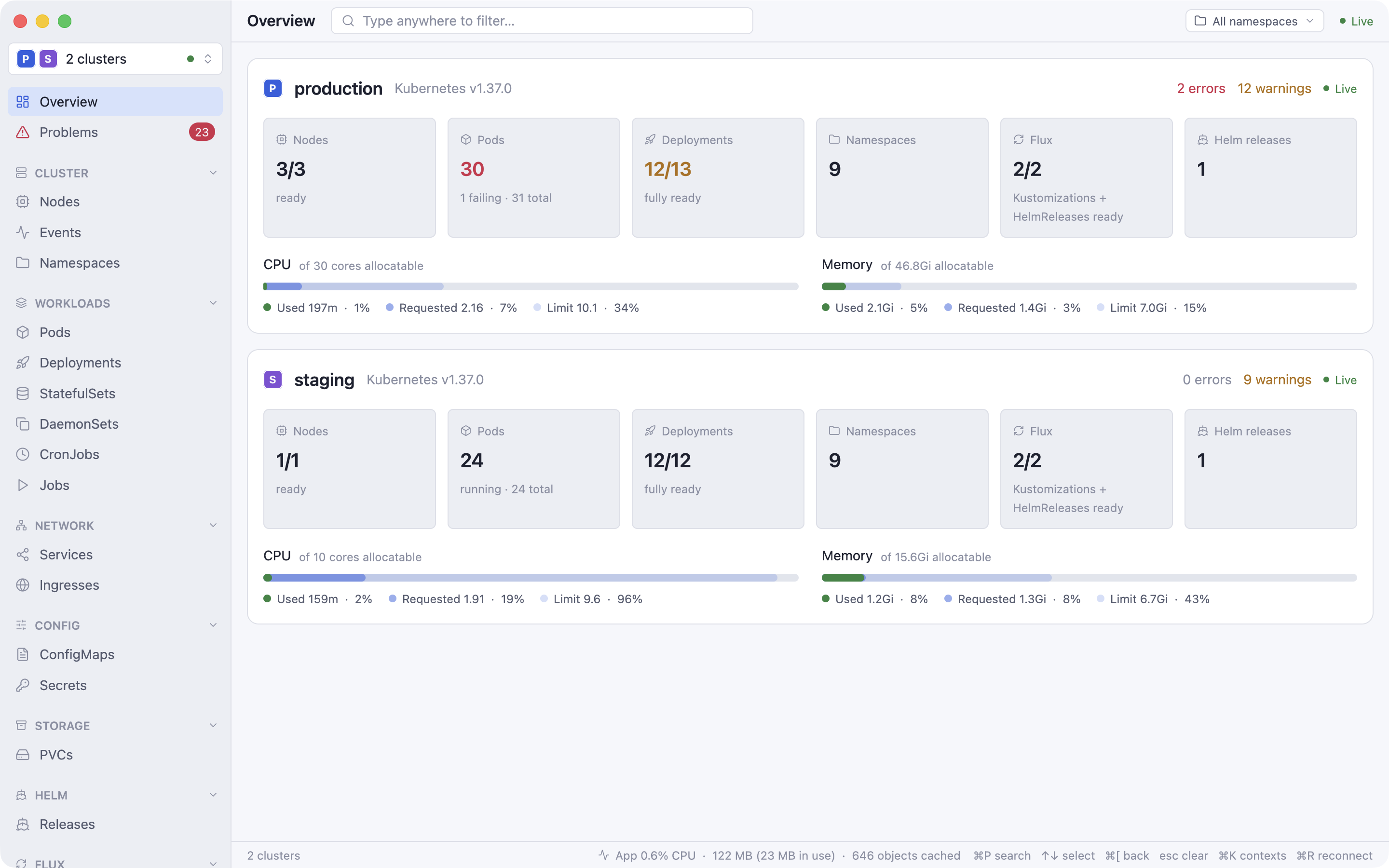1389x868 pixels.
Task: Collapse the CLUSTER sidebar section
Action: (213, 173)
